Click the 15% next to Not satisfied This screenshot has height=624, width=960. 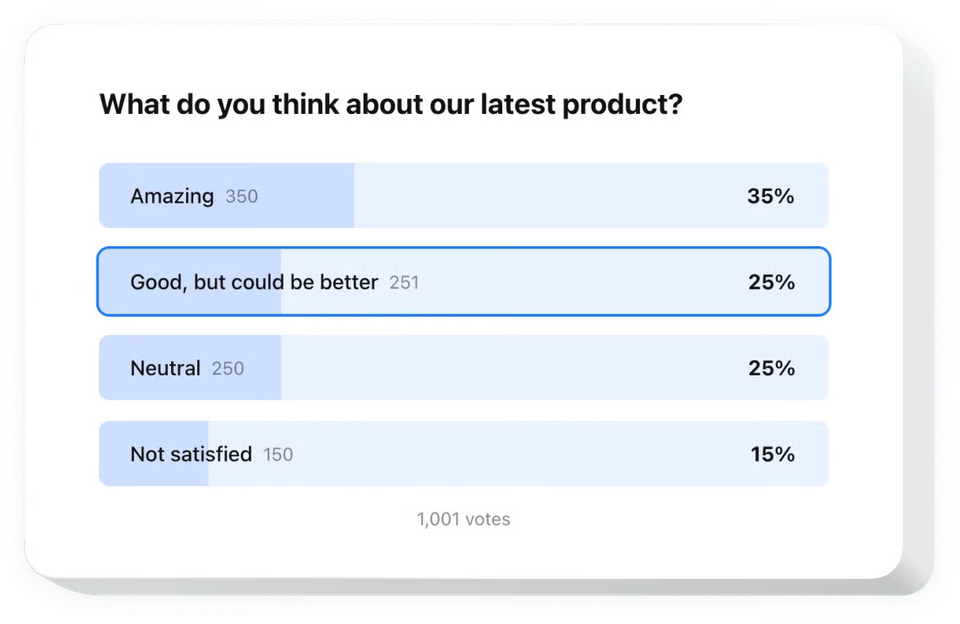(771, 454)
